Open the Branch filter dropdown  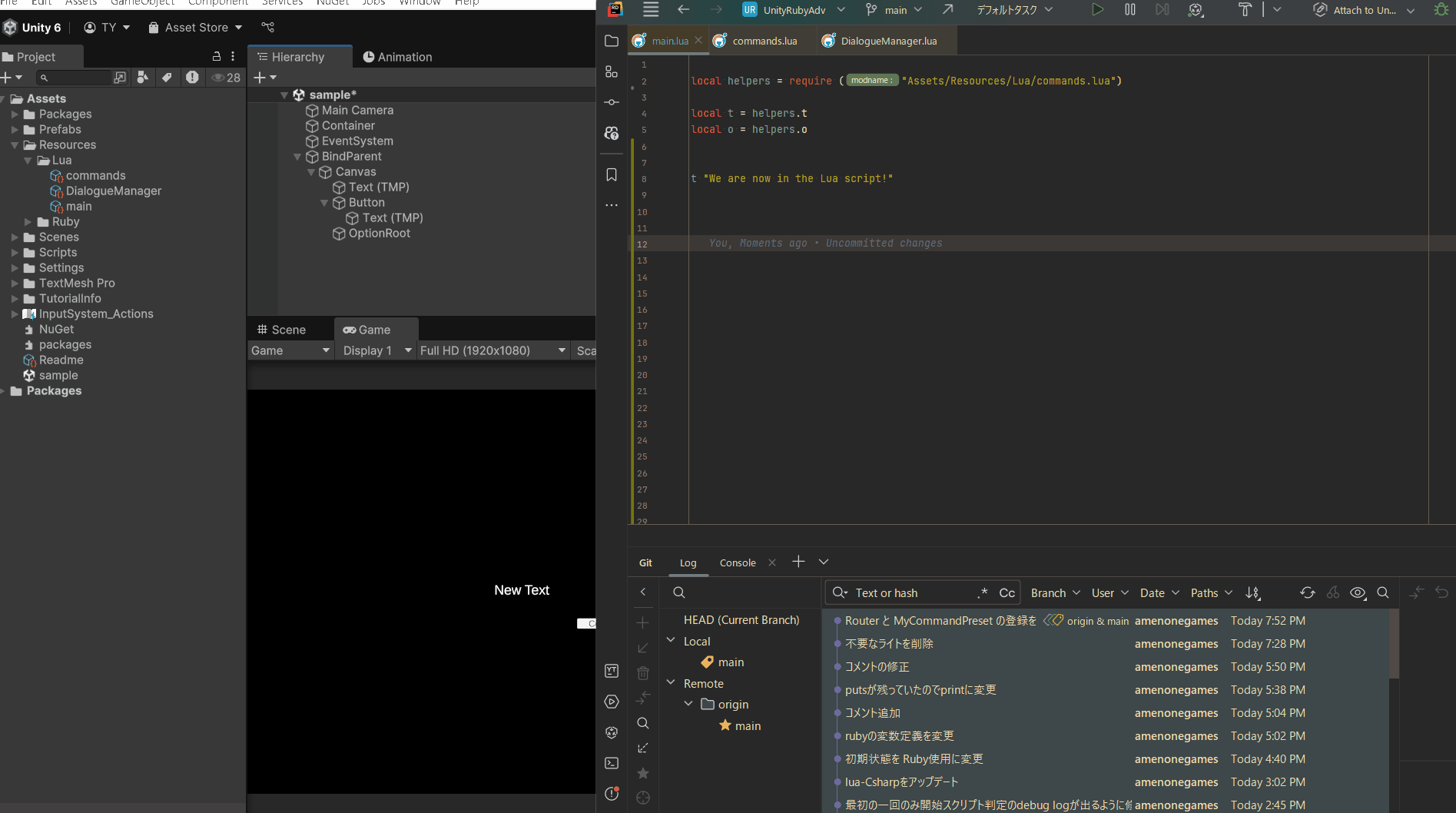[1054, 592]
